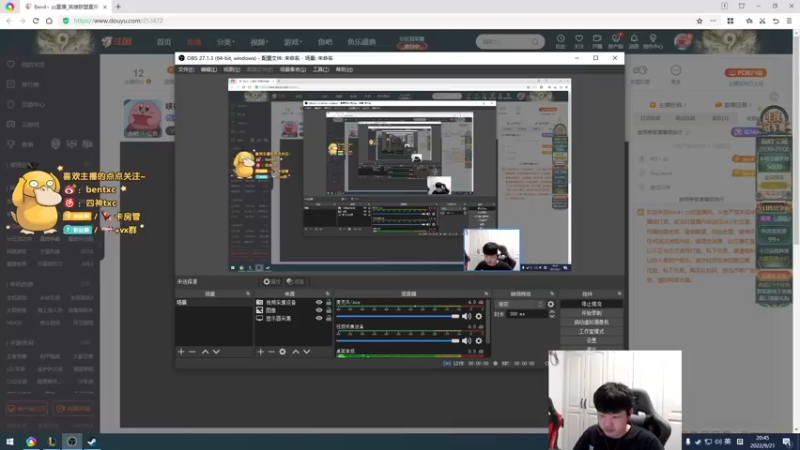Pop out the OBS Audio Mixer dock using its header icon
This screenshot has height=450, width=800.
486,294
